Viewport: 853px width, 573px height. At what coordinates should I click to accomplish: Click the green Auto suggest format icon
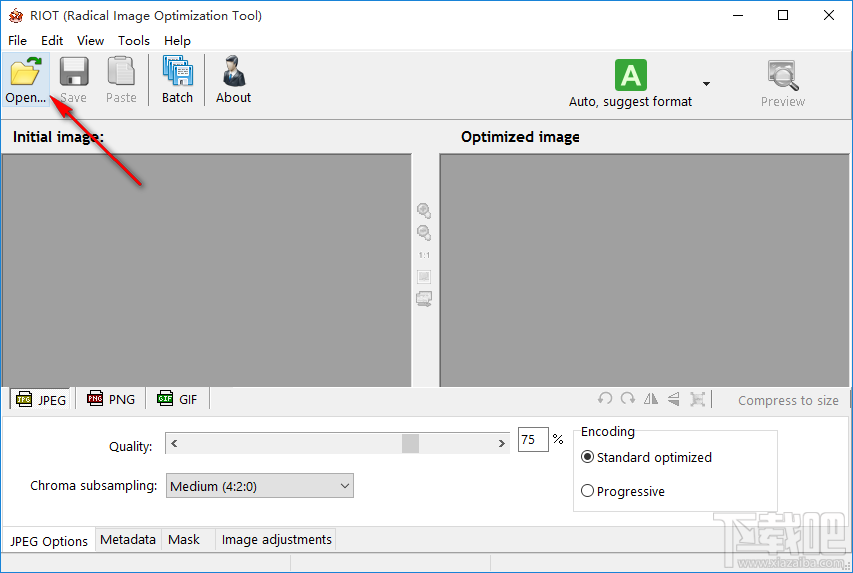(631, 75)
